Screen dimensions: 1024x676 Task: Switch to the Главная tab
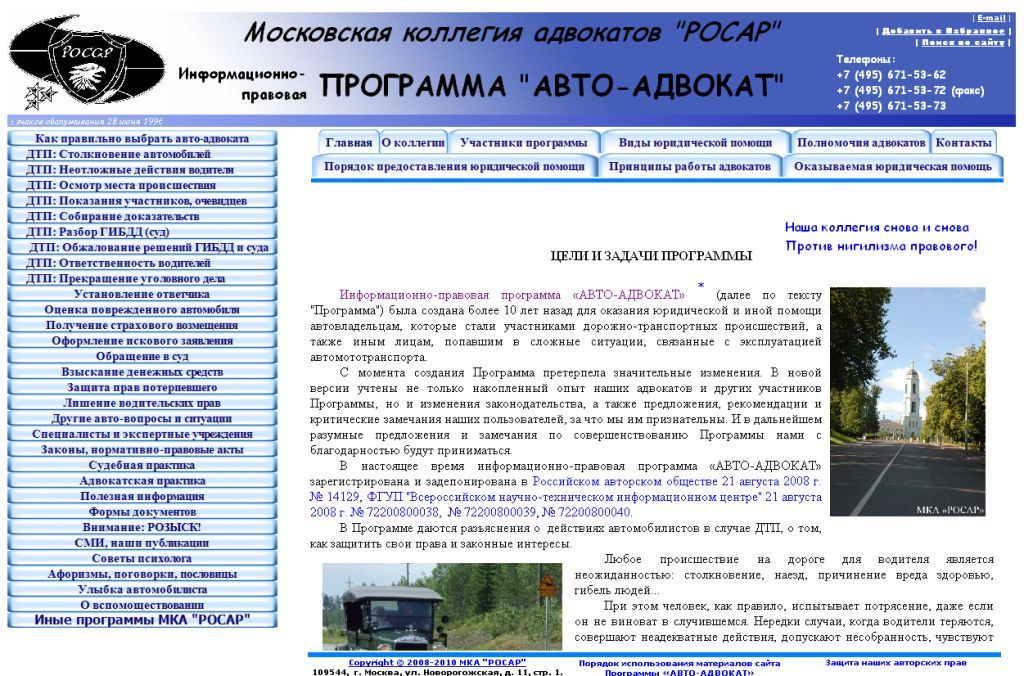[349, 142]
